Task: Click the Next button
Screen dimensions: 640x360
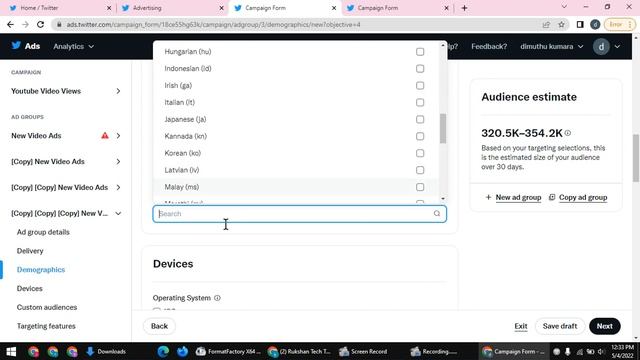Action: coord(604,326)
